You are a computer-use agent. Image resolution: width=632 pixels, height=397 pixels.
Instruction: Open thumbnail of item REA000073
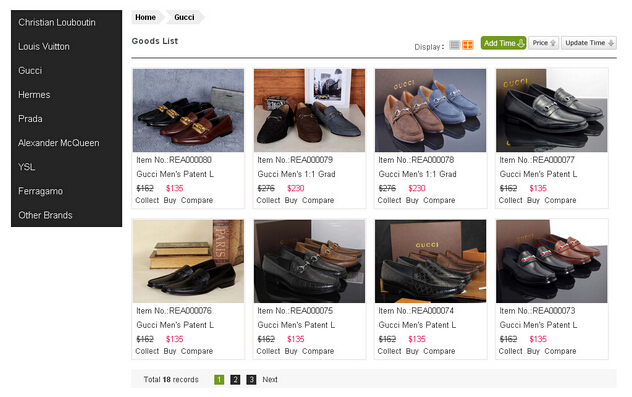coord(552,261)
